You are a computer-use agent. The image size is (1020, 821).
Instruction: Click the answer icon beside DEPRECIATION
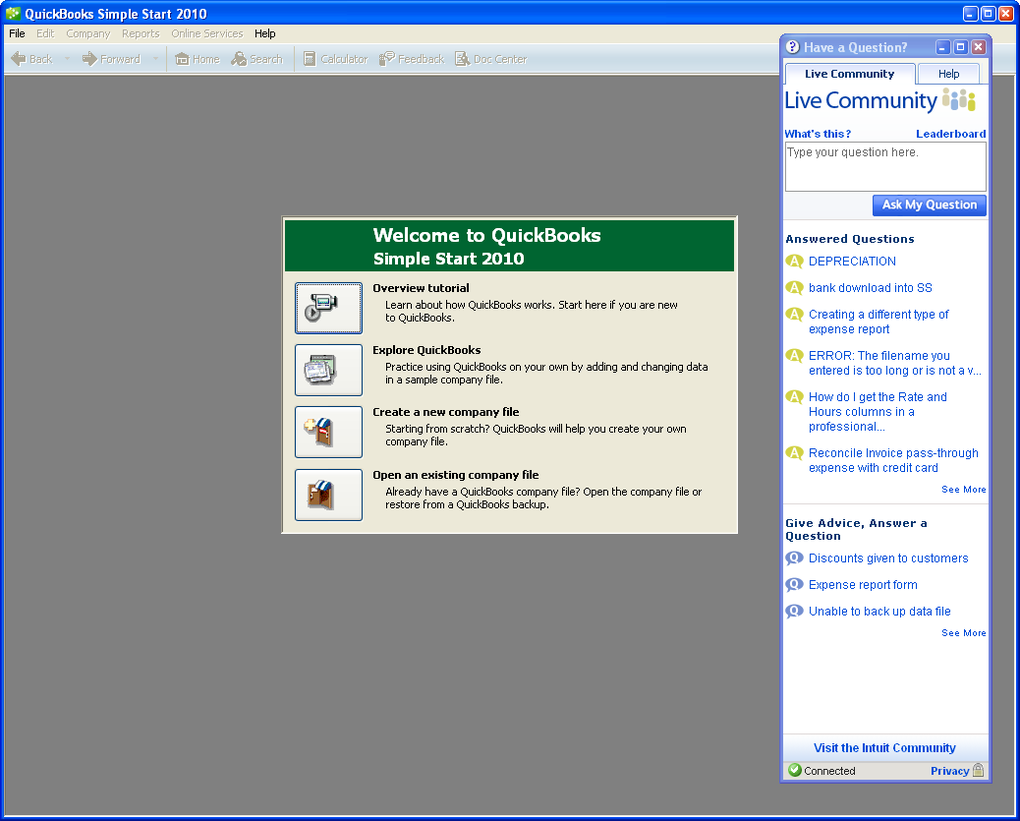794,261
